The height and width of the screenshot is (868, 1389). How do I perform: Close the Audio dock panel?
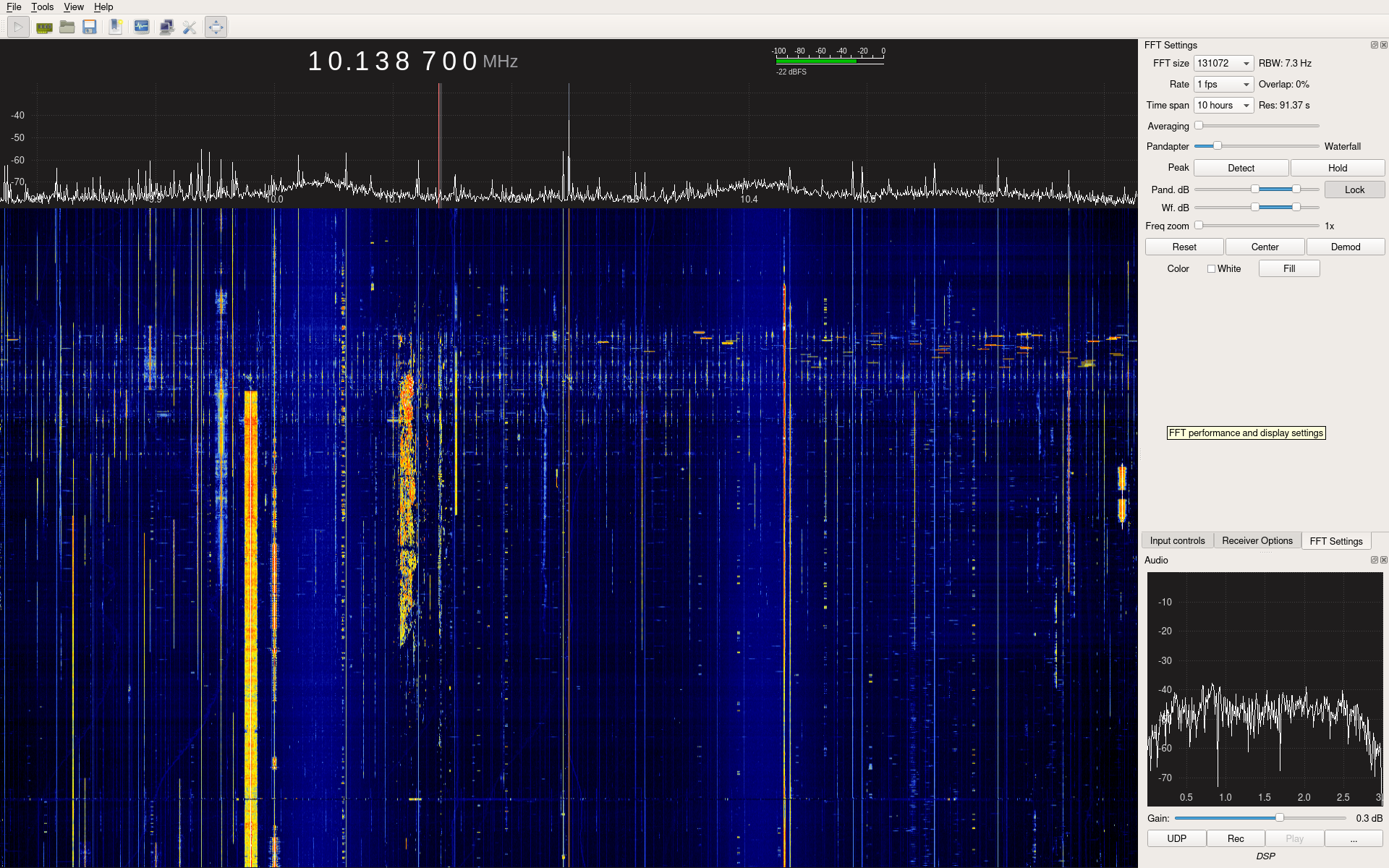click(x=1384, y=560)
